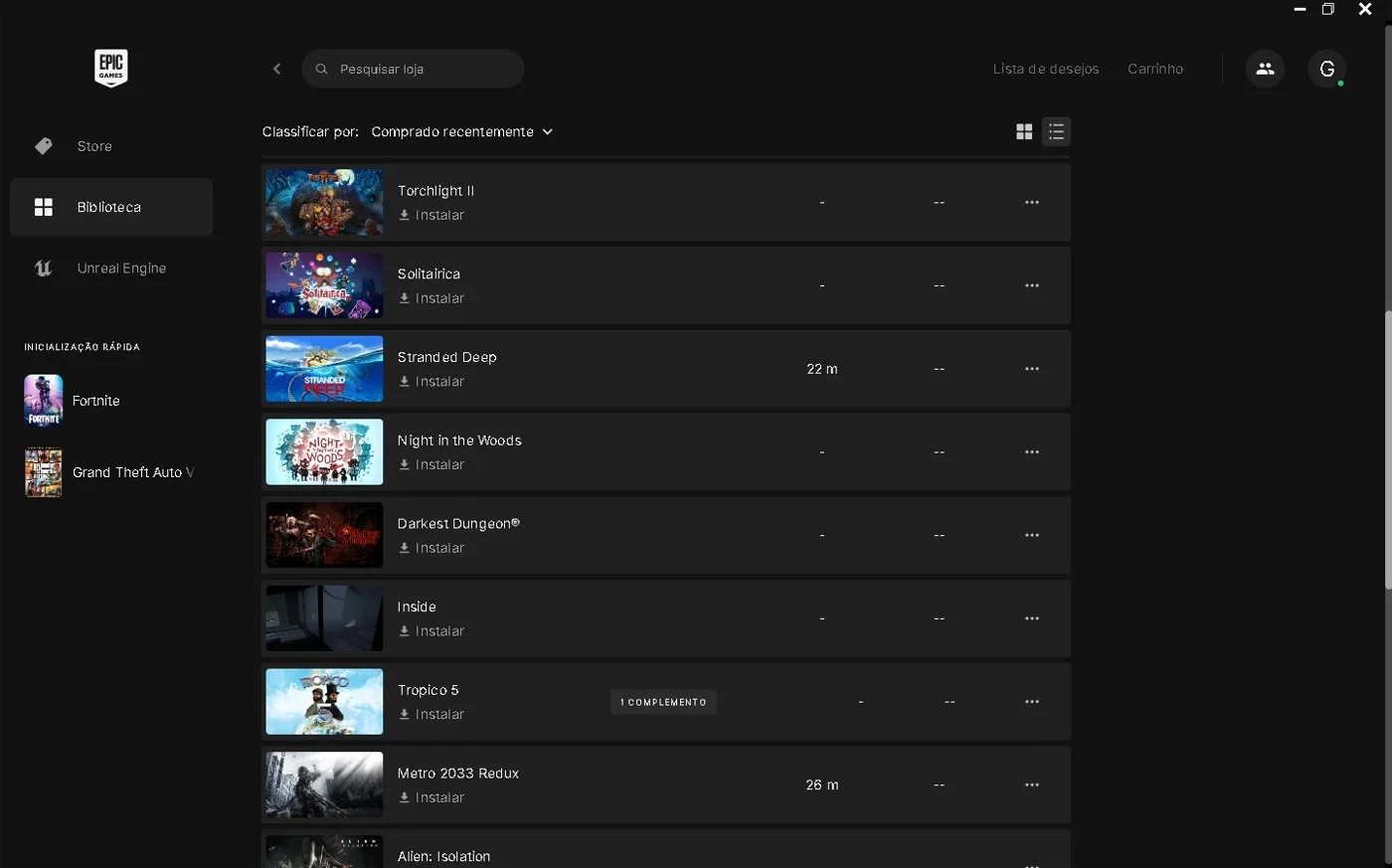The image size is (1392, 868).
Task: Open Solitairica three-dot menu
Action: 1032,285
